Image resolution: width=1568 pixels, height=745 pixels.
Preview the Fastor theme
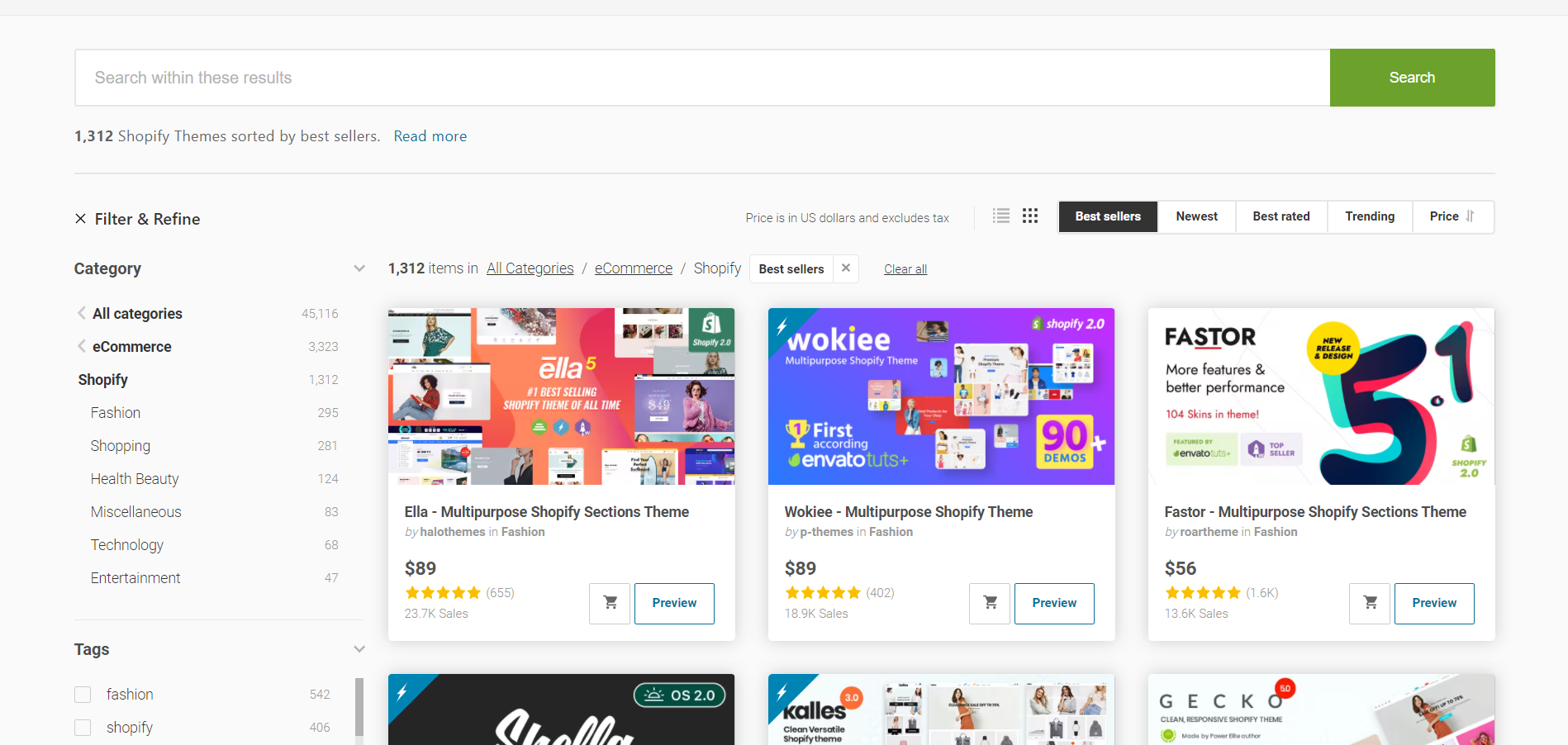click(x=1434, y=603)
